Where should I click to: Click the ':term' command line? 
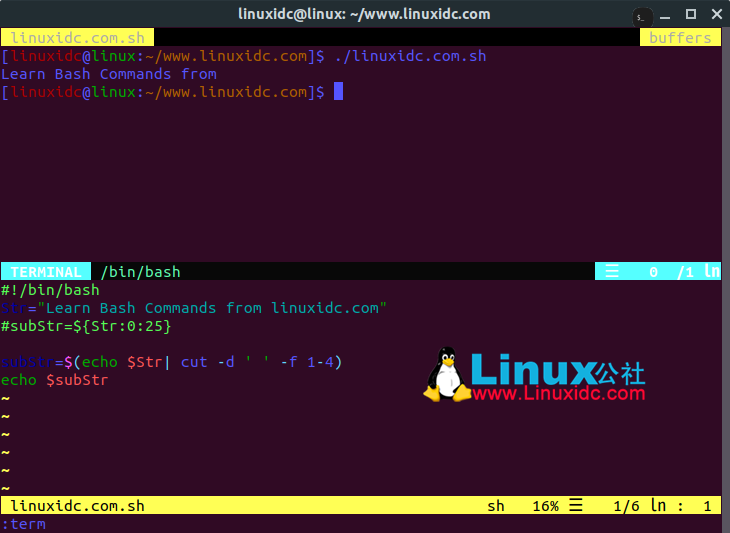(x=24, y=524)
